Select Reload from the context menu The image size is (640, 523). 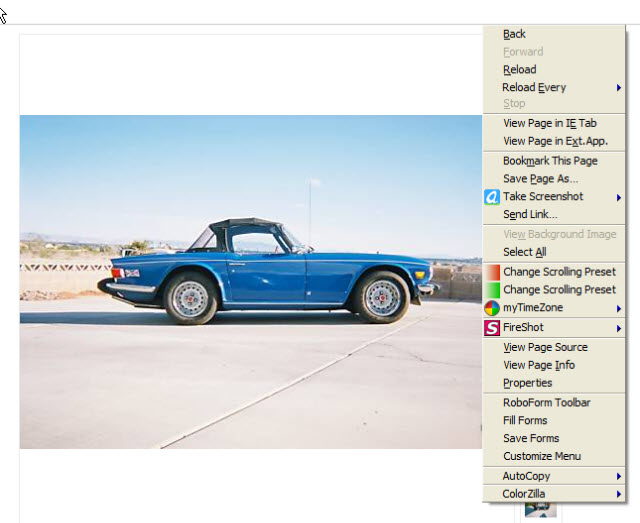click(x=519, y=70)
